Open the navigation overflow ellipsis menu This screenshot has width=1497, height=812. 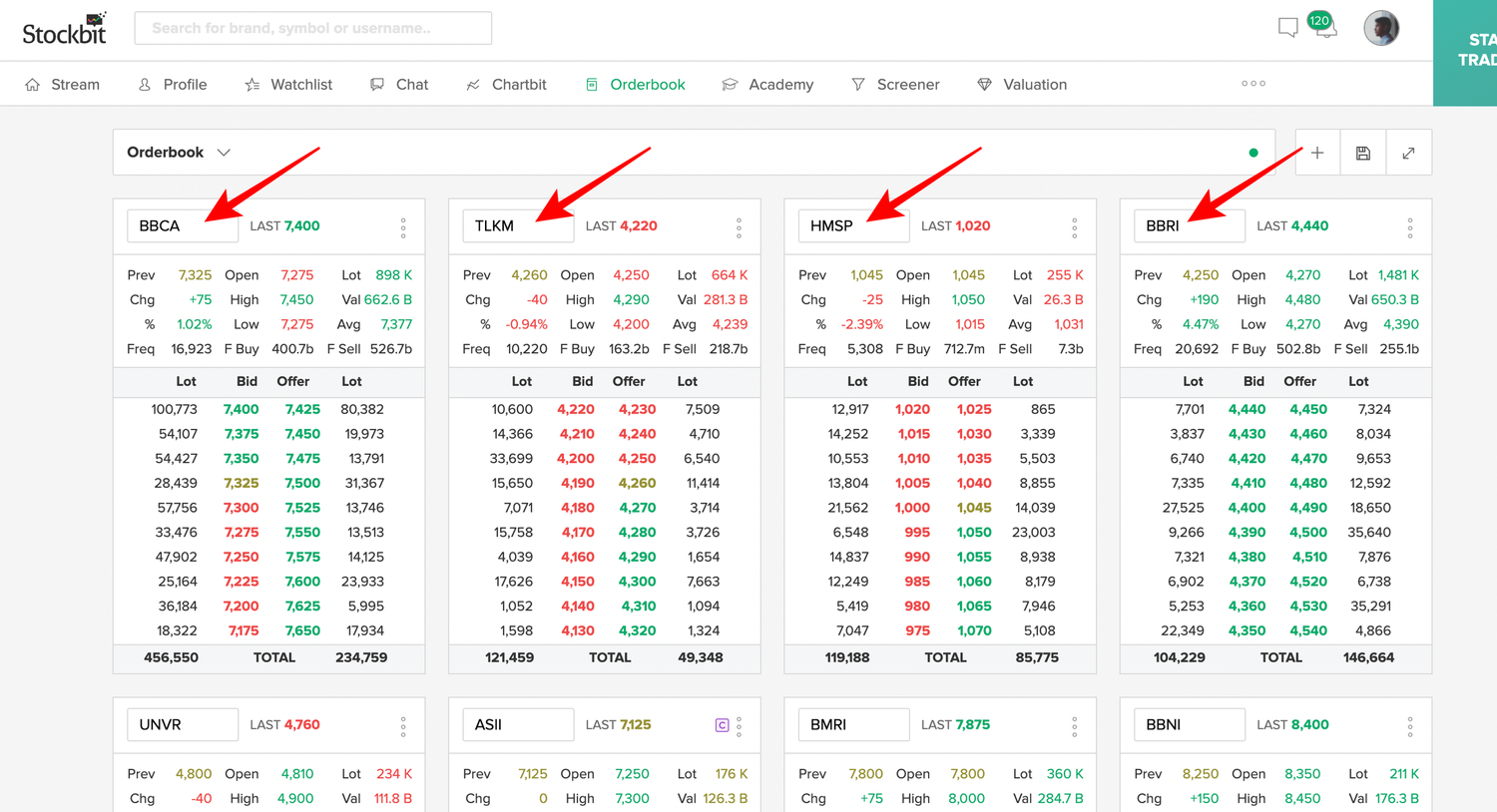[x=1252, y=84]
